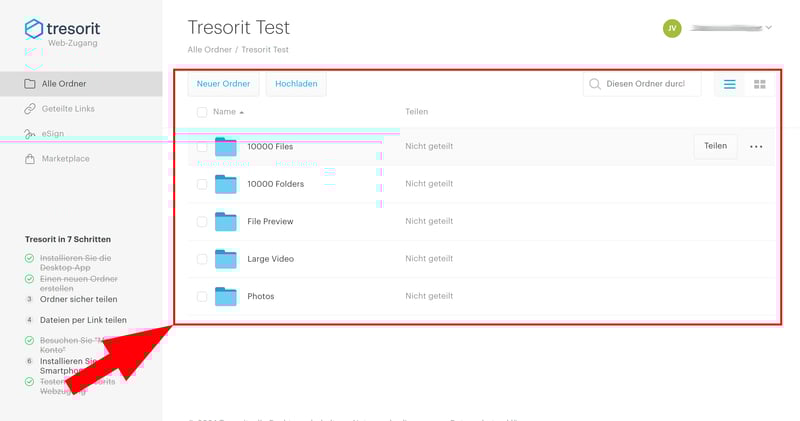Check the 10000 Files checkbox
The height and width of the screenshot is (421, 800).
click(202, 146)
